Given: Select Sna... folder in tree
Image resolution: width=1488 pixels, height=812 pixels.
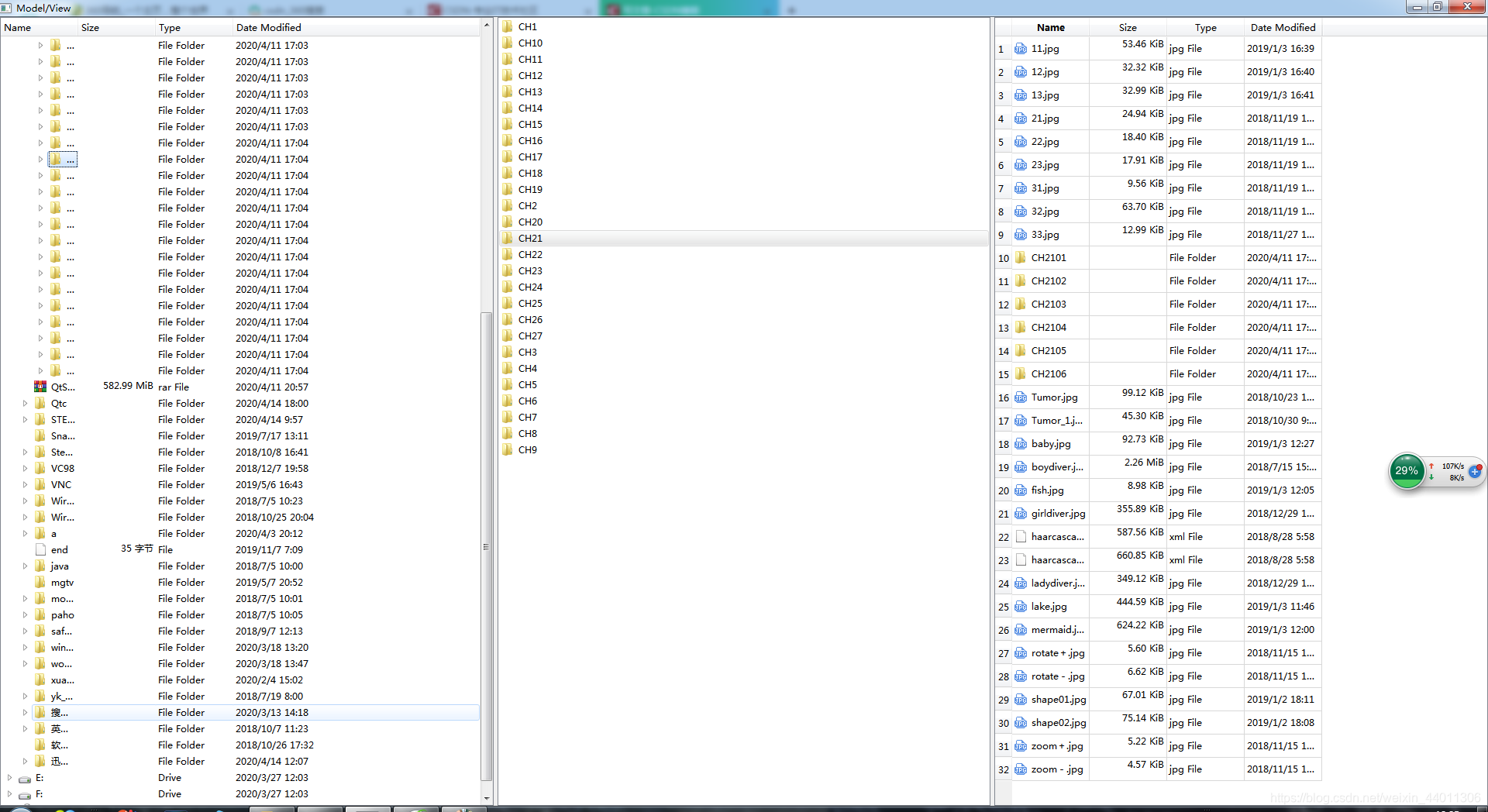Looking at the screenshot, I should (x=63, y=435).
